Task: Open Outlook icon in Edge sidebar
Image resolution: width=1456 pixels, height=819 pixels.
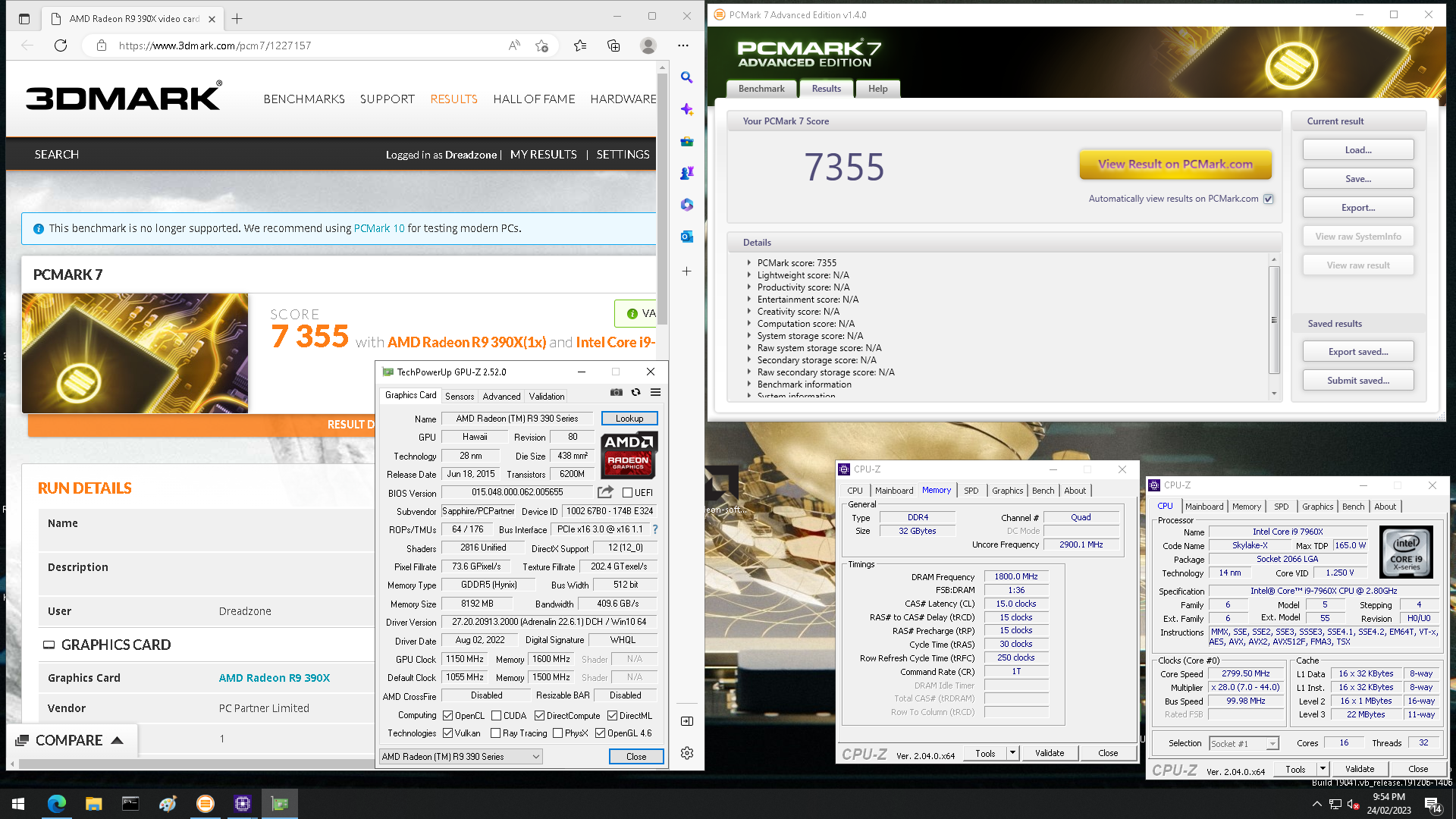Action: pyautogui.click(x=686, y=237)
